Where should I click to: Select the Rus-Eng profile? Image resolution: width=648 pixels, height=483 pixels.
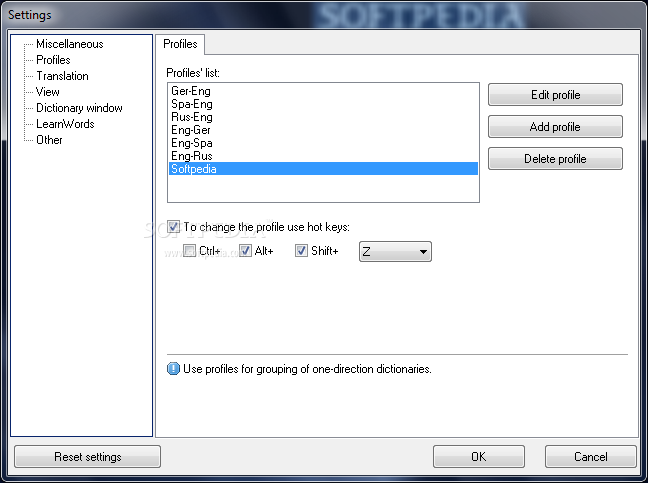323,117
